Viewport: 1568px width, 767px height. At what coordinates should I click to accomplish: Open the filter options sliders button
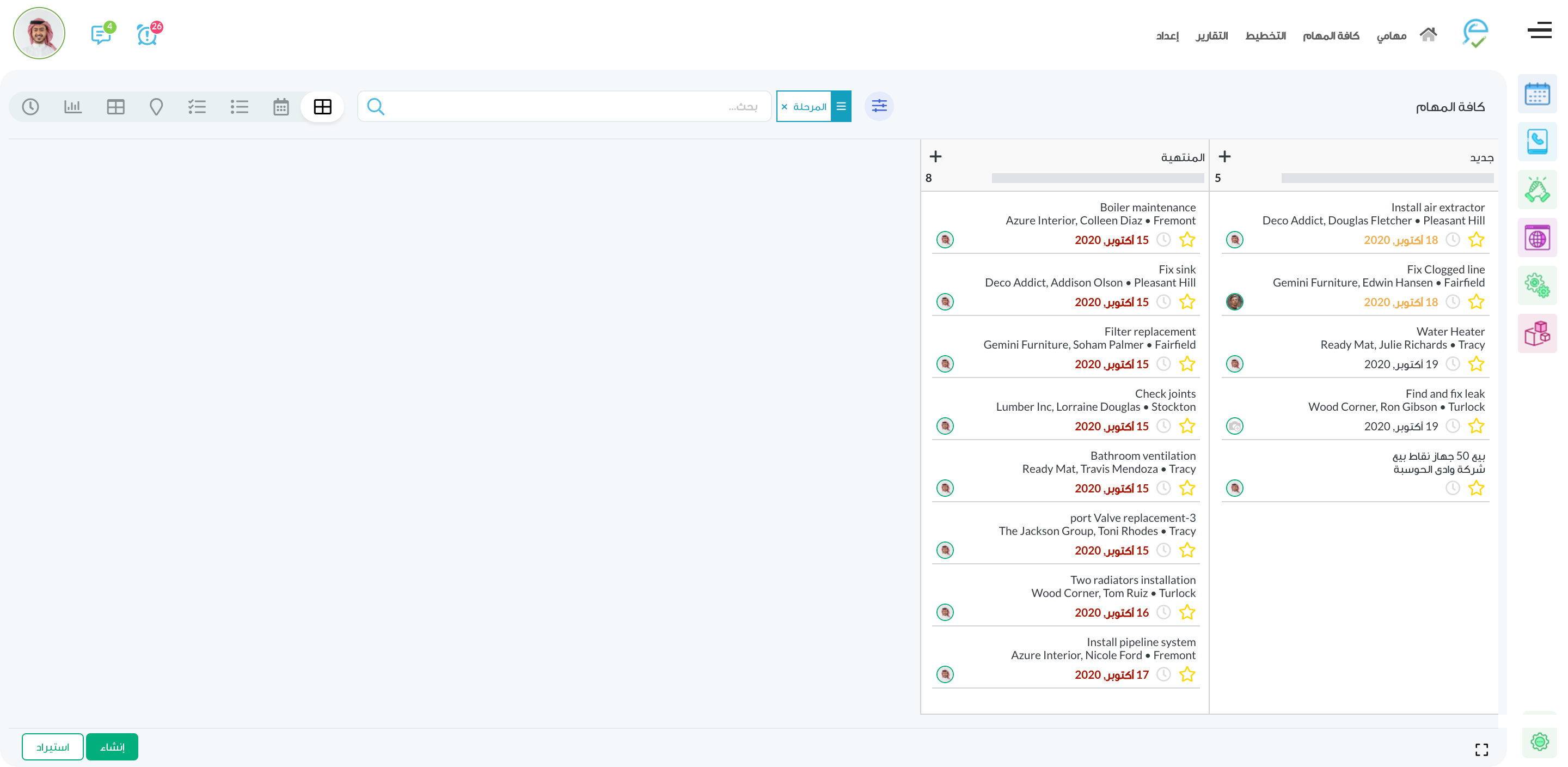[879, 107]
